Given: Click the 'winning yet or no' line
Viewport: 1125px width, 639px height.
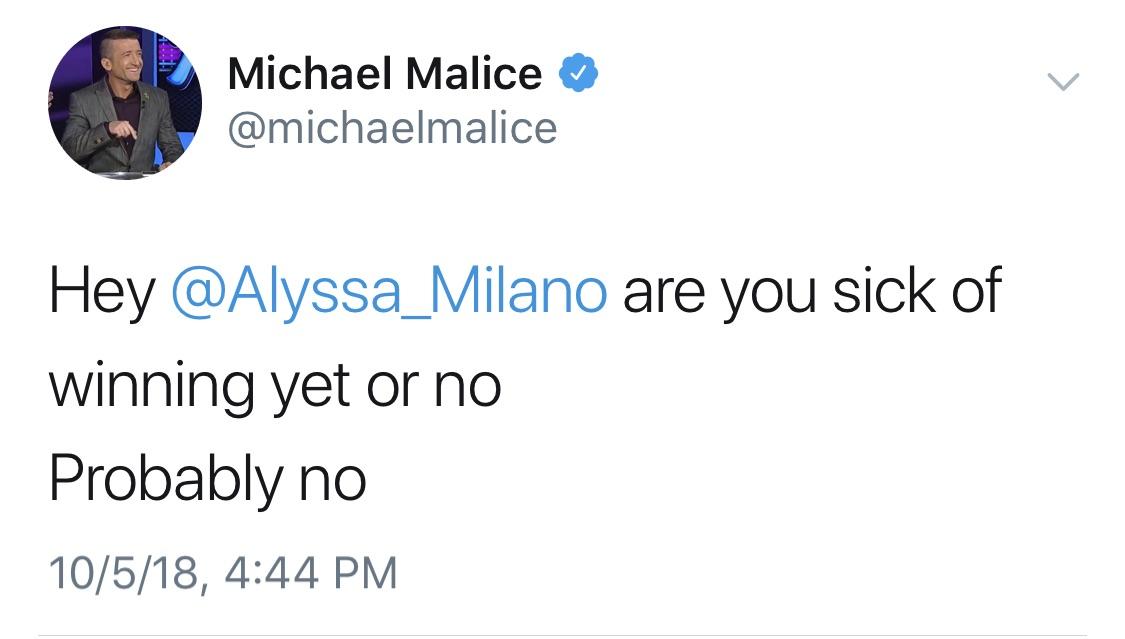Looking at the screenshot, I should (275, 387).
